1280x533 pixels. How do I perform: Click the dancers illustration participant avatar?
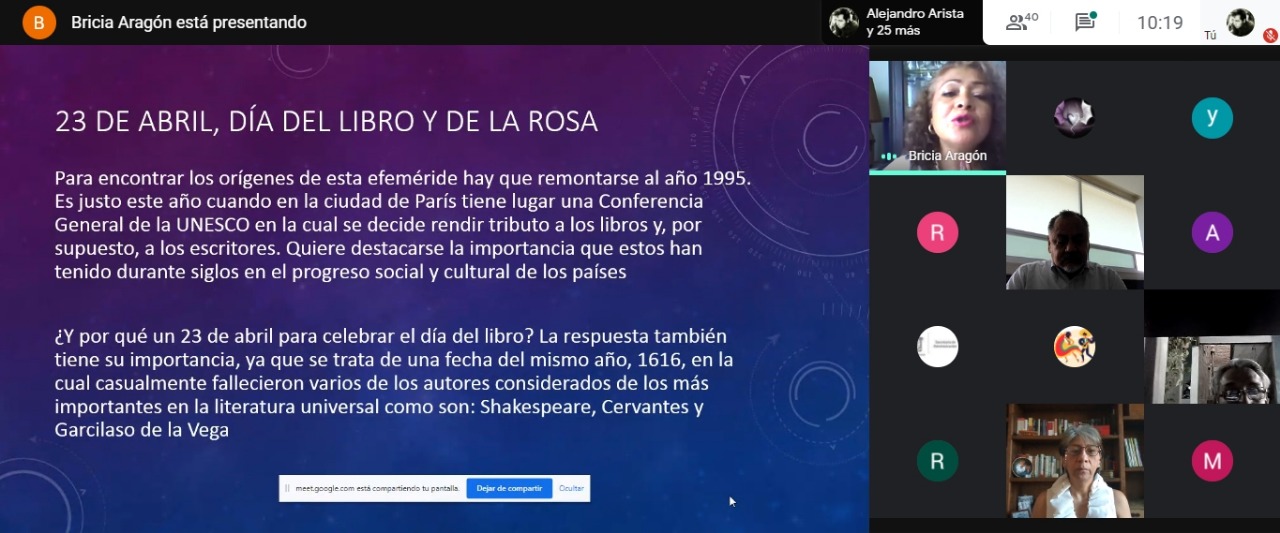pos(1074,347)
